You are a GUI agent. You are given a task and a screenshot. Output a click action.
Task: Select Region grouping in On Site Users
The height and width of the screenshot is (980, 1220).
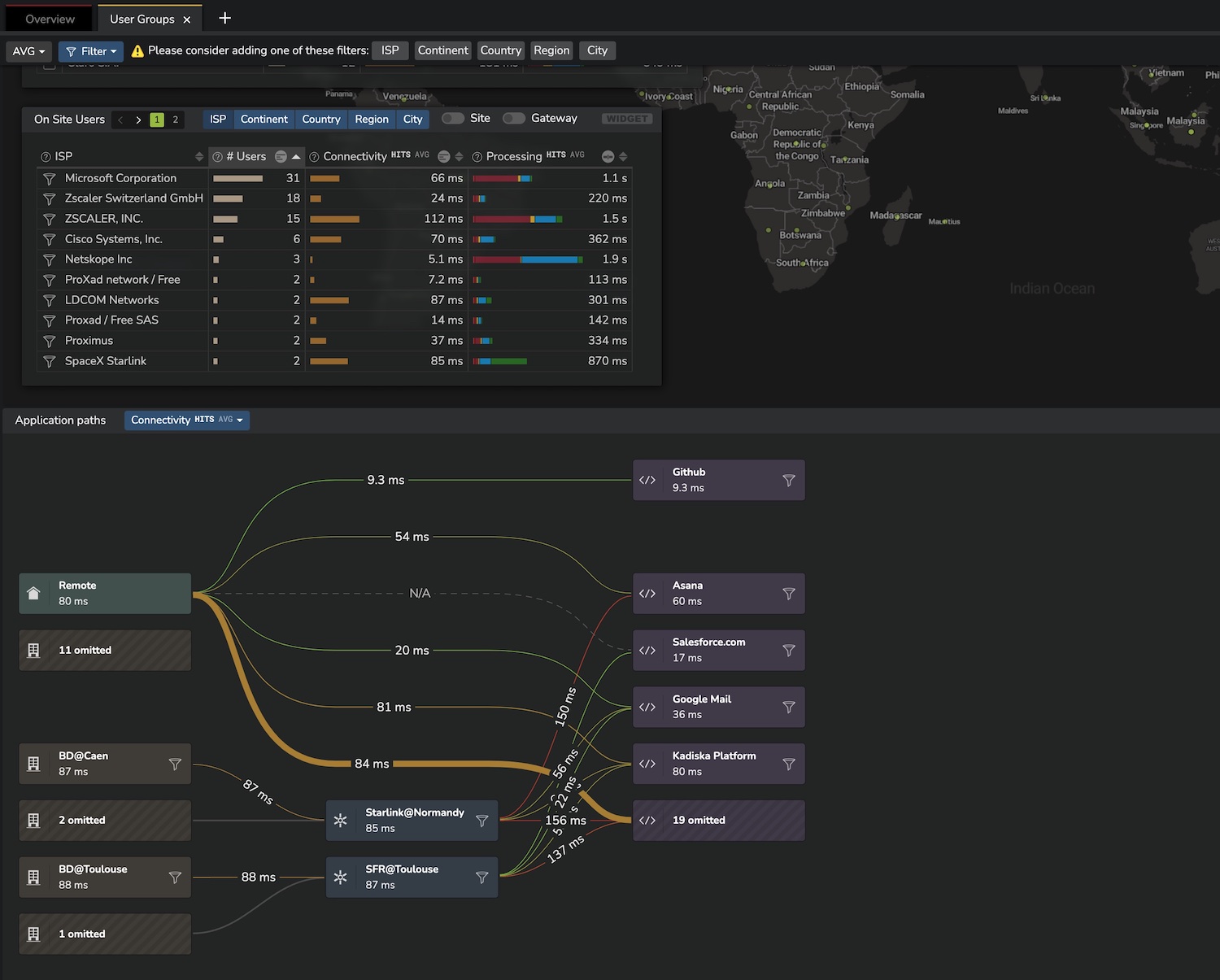pos(372,120)
